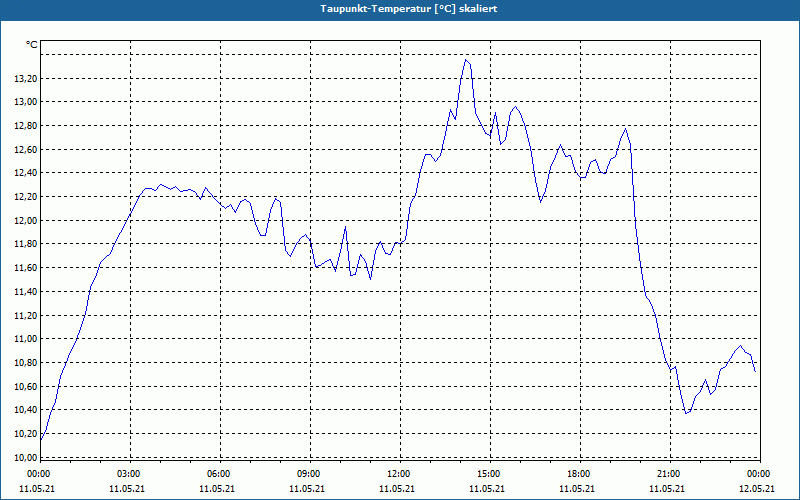Click the 18:00 time label
Viewport: 800px width, 500px height.
[579, 474]
